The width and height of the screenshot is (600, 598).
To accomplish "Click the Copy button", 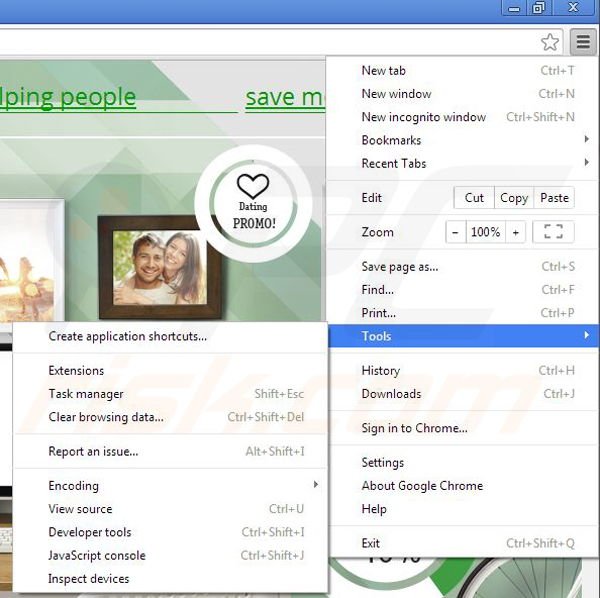I will 514,198.
